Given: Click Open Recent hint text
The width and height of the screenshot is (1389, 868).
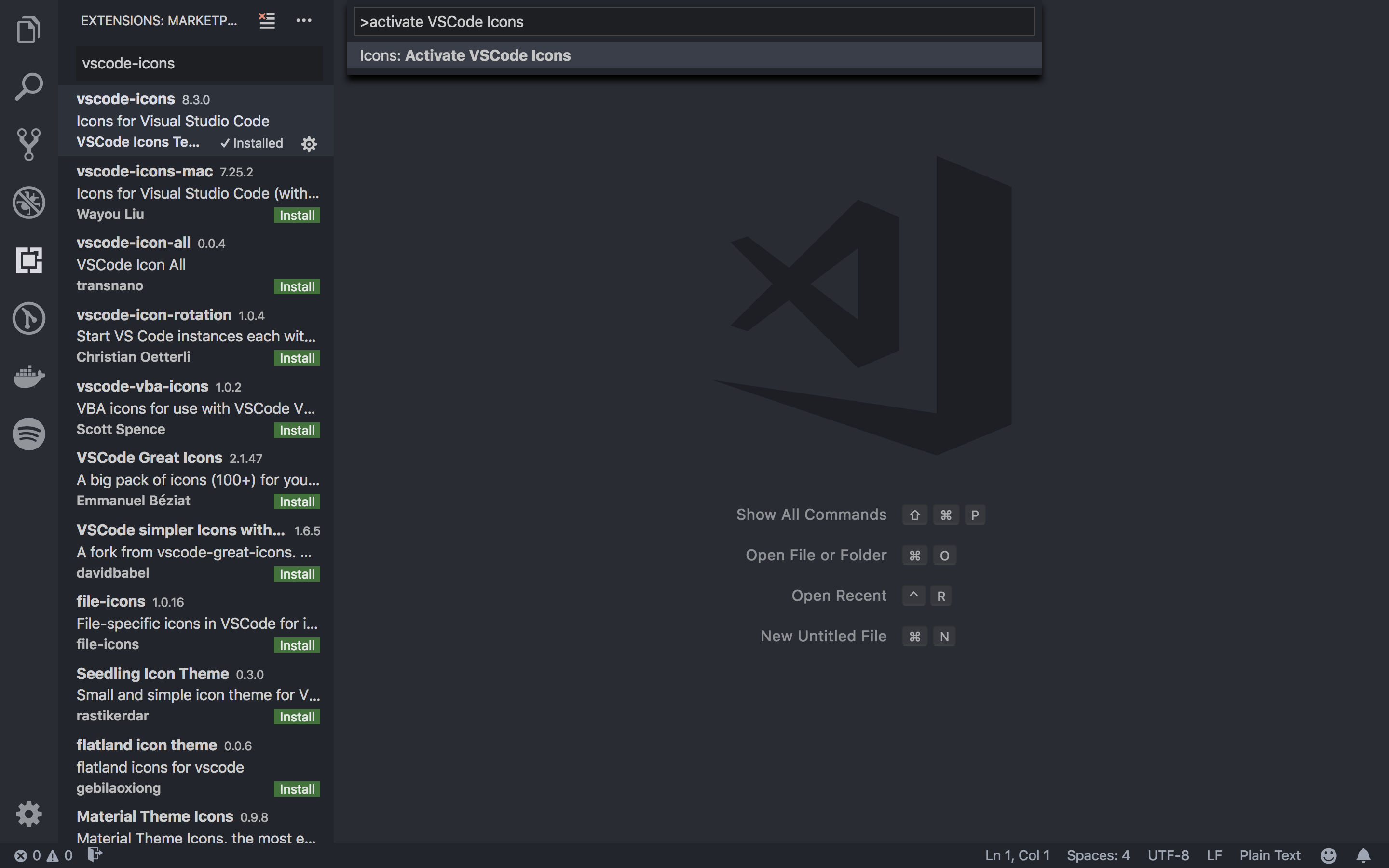Looking at the screenshot, I should 839,596.
